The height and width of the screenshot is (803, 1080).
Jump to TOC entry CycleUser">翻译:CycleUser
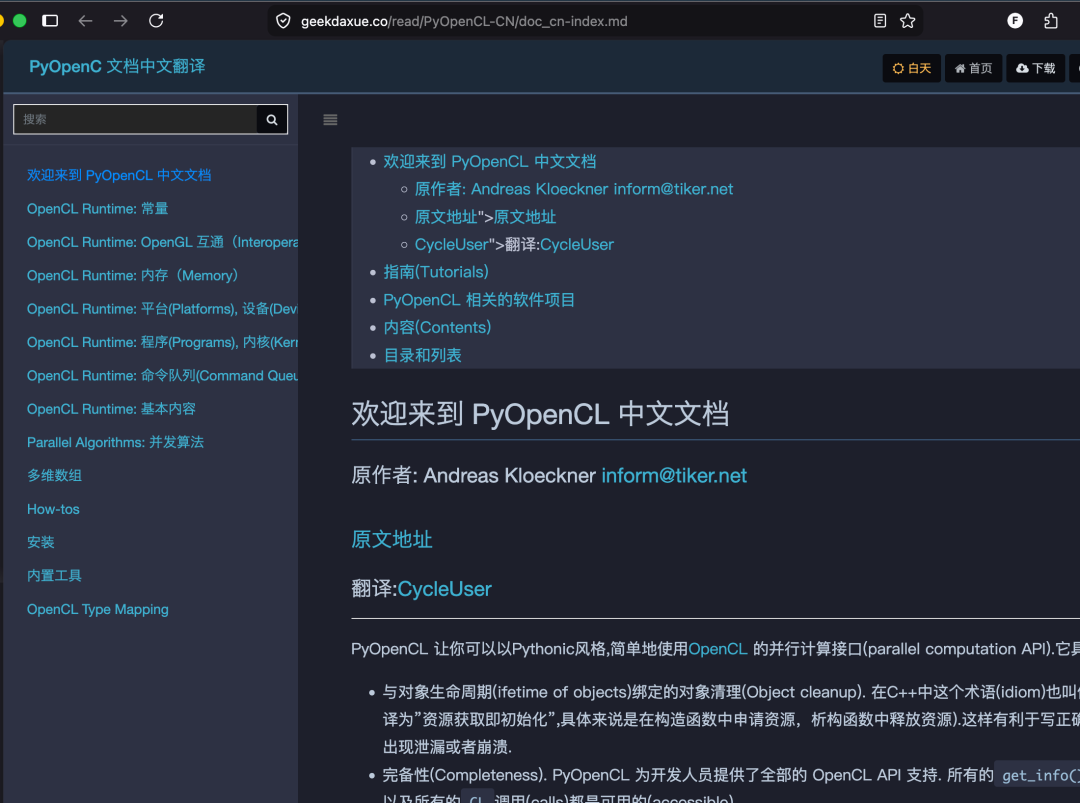(x=514, y=244)
